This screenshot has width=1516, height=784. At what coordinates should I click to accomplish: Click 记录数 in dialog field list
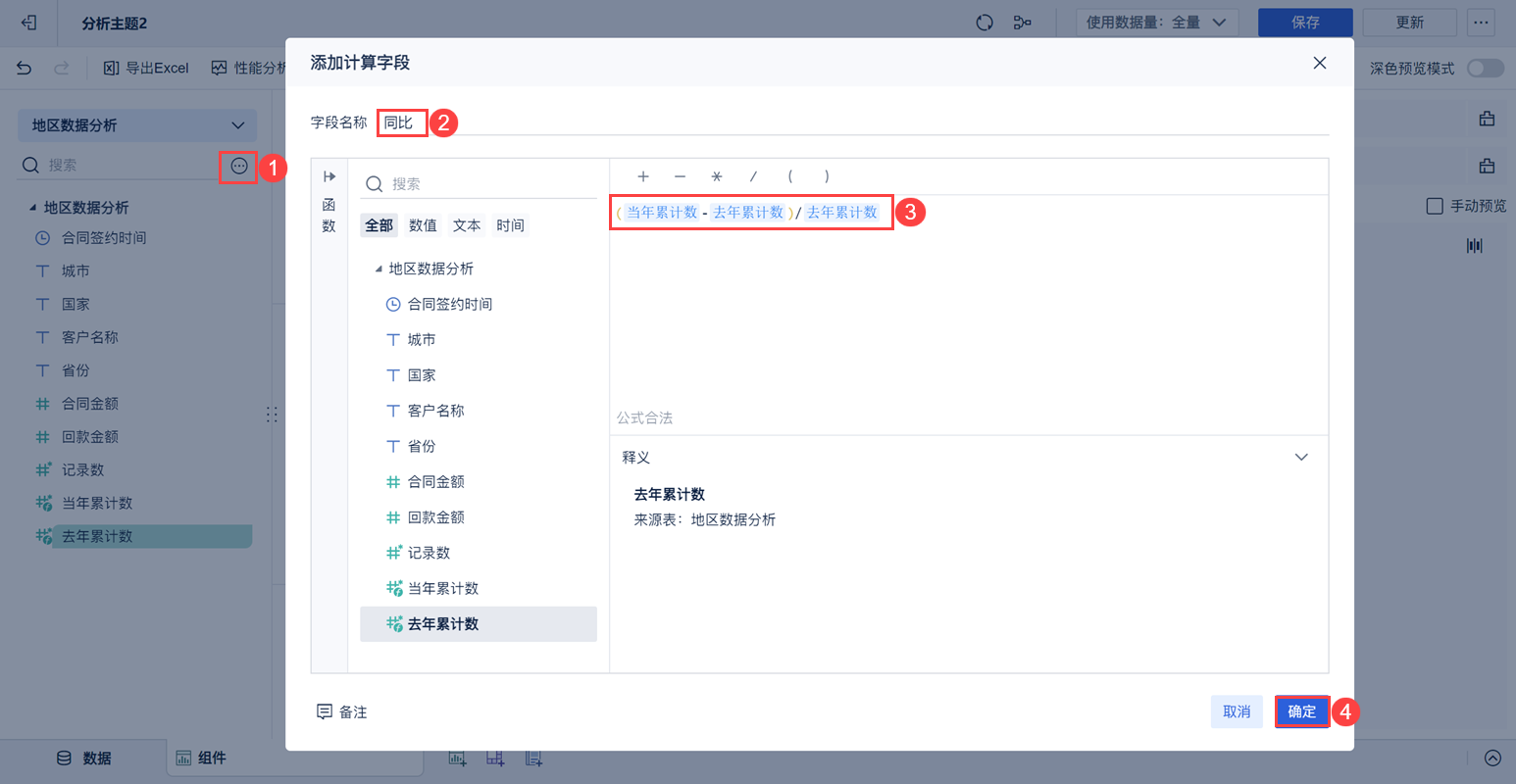(x=479, y=553)
